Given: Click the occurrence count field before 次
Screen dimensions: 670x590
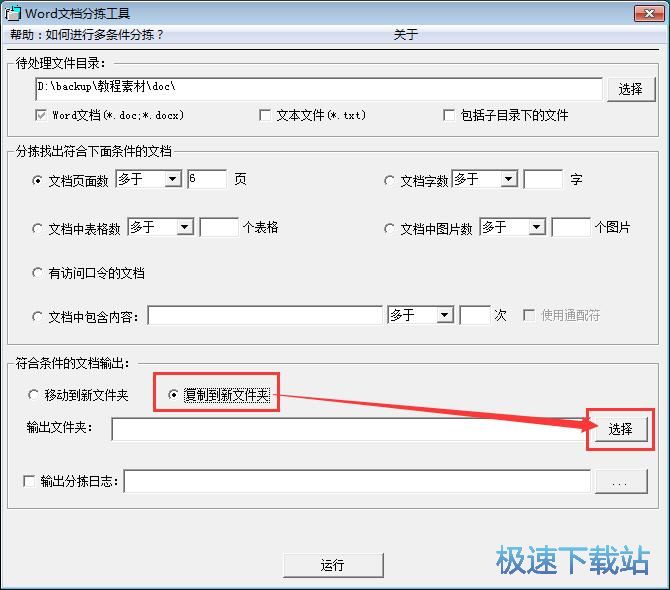Looking at the screenshot, I should (x=475, y=315).
